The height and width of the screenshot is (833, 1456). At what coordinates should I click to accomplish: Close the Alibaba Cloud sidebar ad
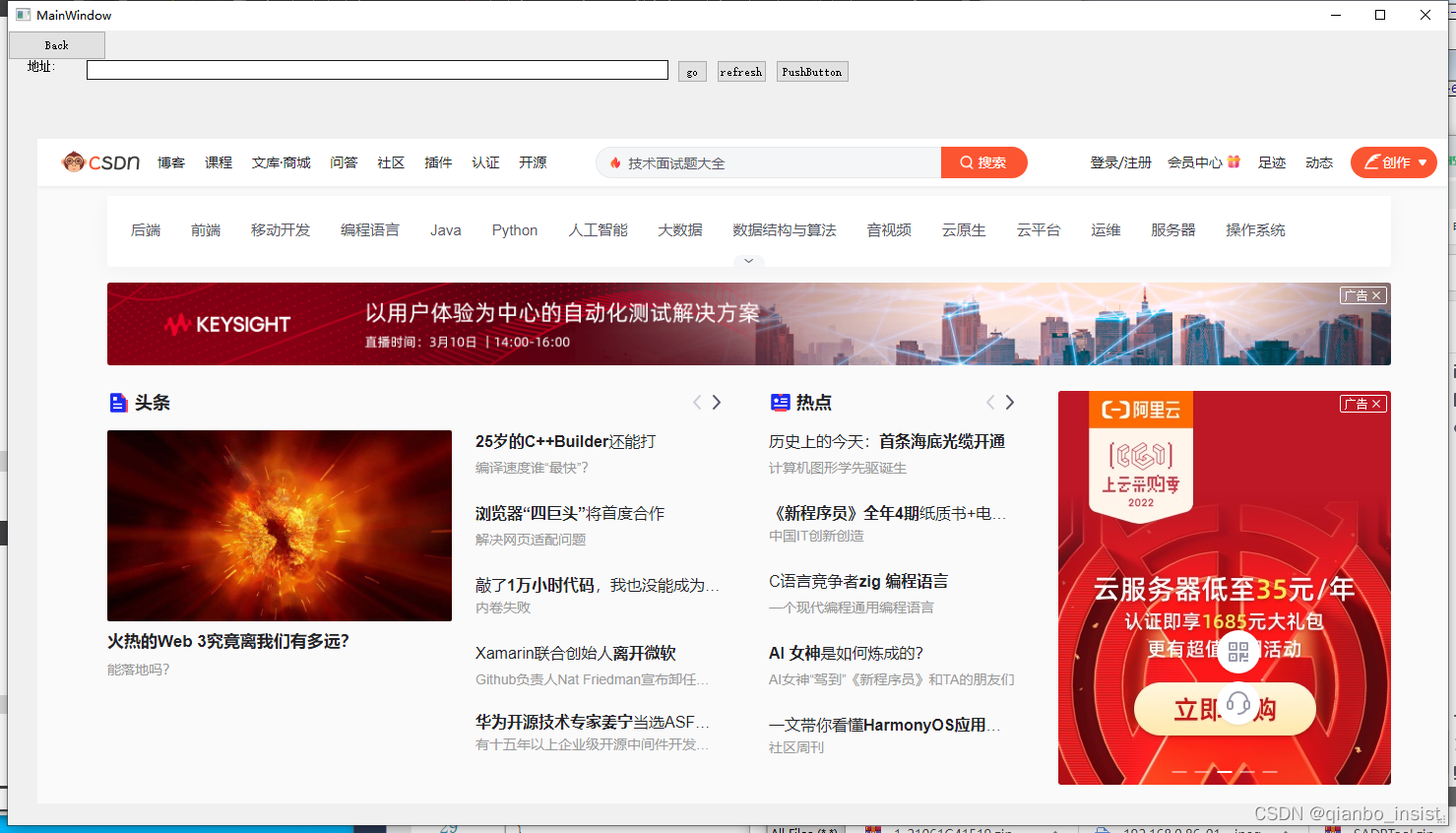point(1374,403)
